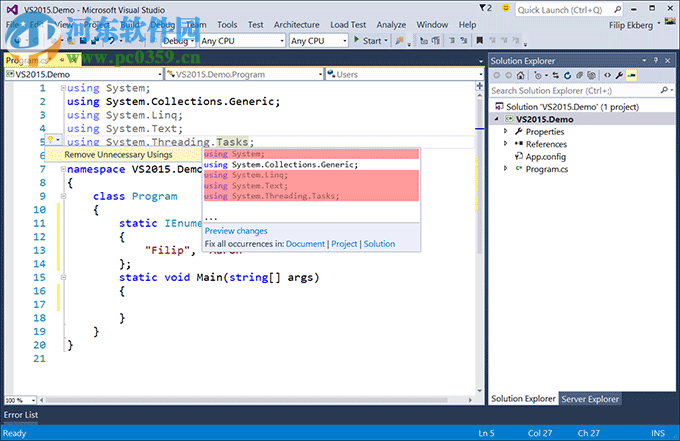Collapse the VS2015.Demo project node
Viewport: 680px width, 441px height.
[x=497, y=118]
